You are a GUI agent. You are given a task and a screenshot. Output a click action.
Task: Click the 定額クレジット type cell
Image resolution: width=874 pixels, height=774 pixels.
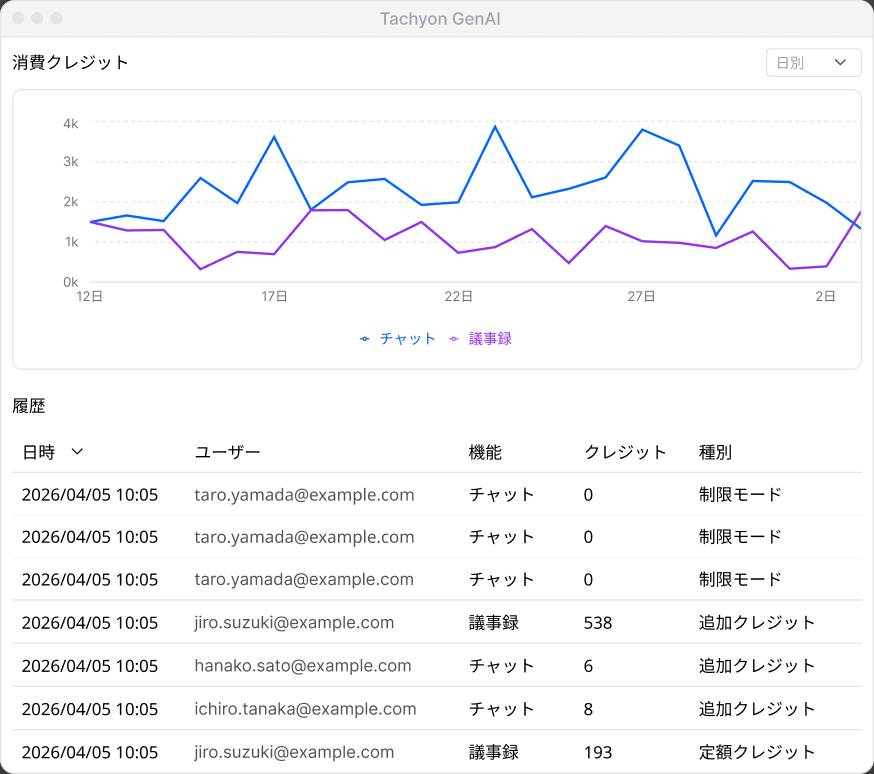756,752
